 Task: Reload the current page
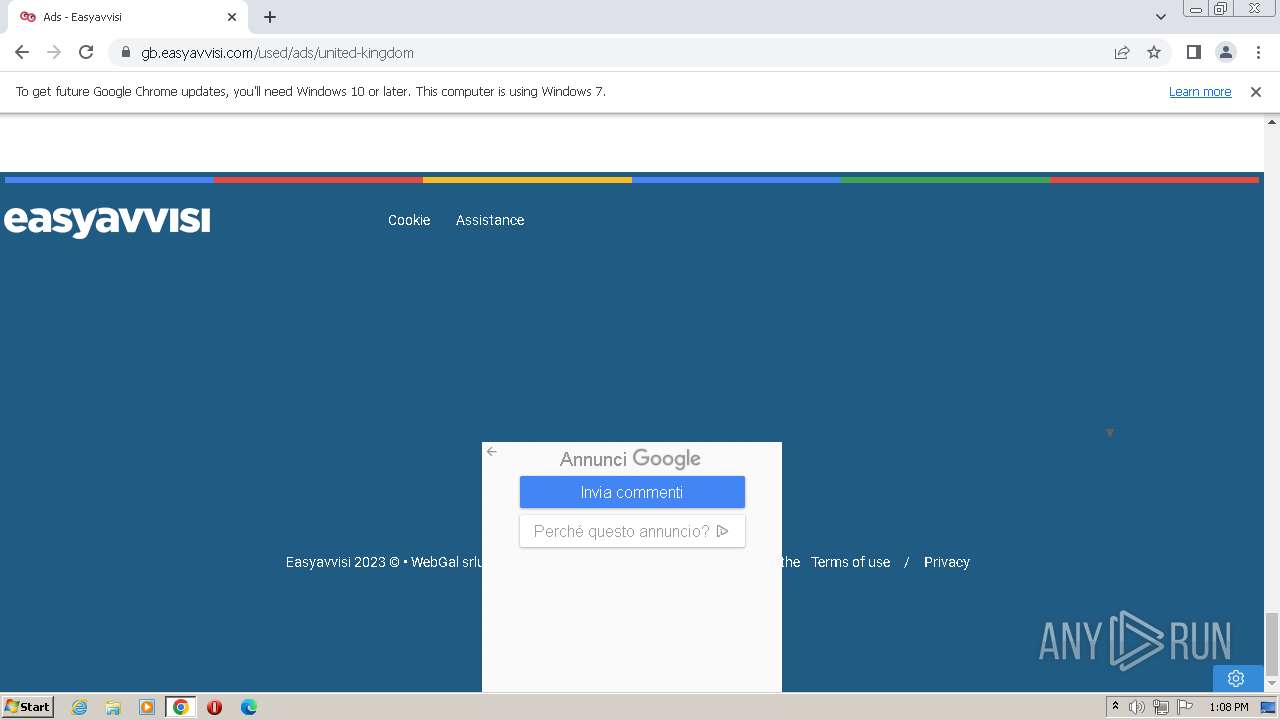tap(86, 52)
